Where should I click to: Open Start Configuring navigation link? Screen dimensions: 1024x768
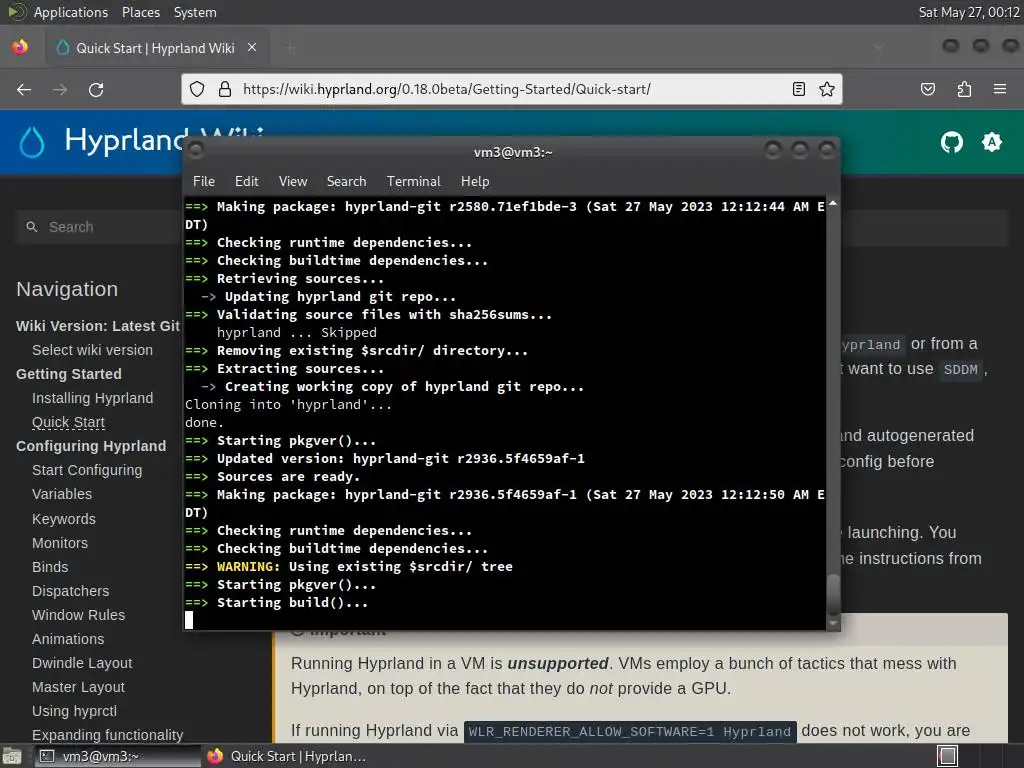coord(87,470)
